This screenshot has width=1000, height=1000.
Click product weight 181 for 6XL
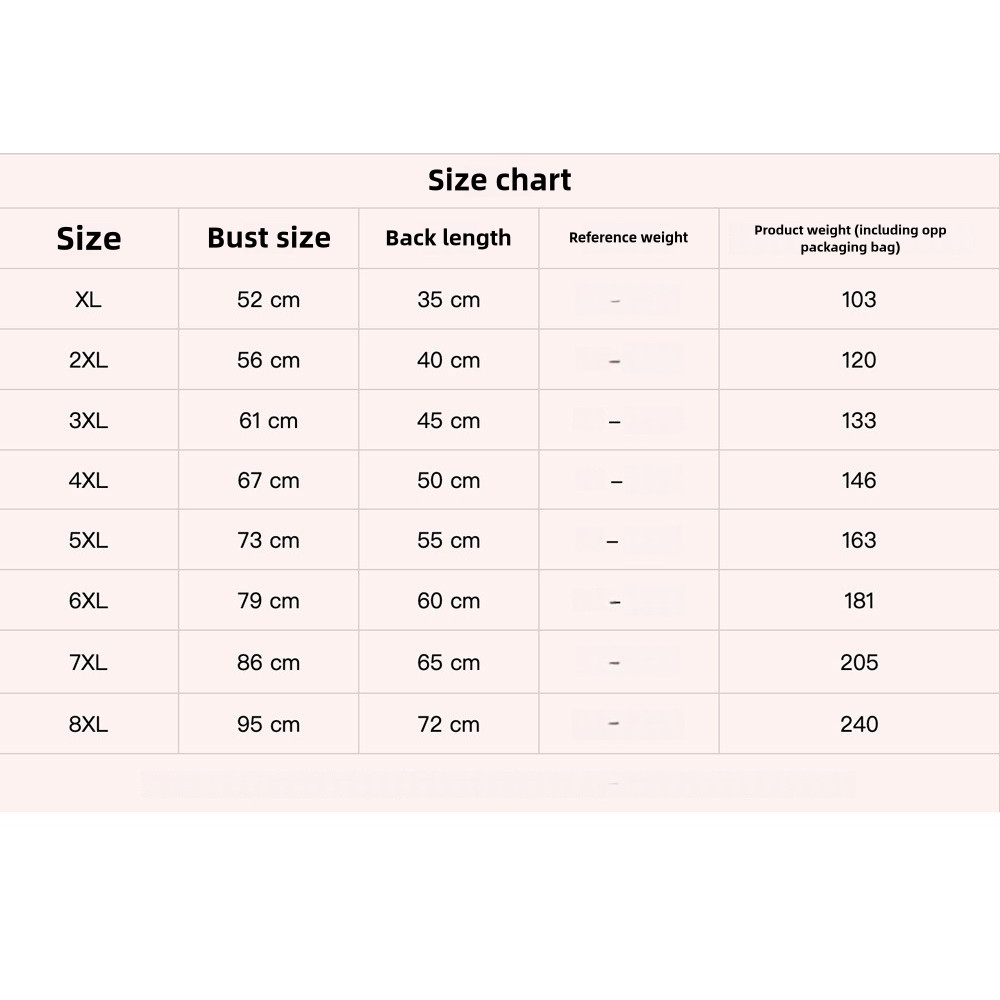(859, 601)
